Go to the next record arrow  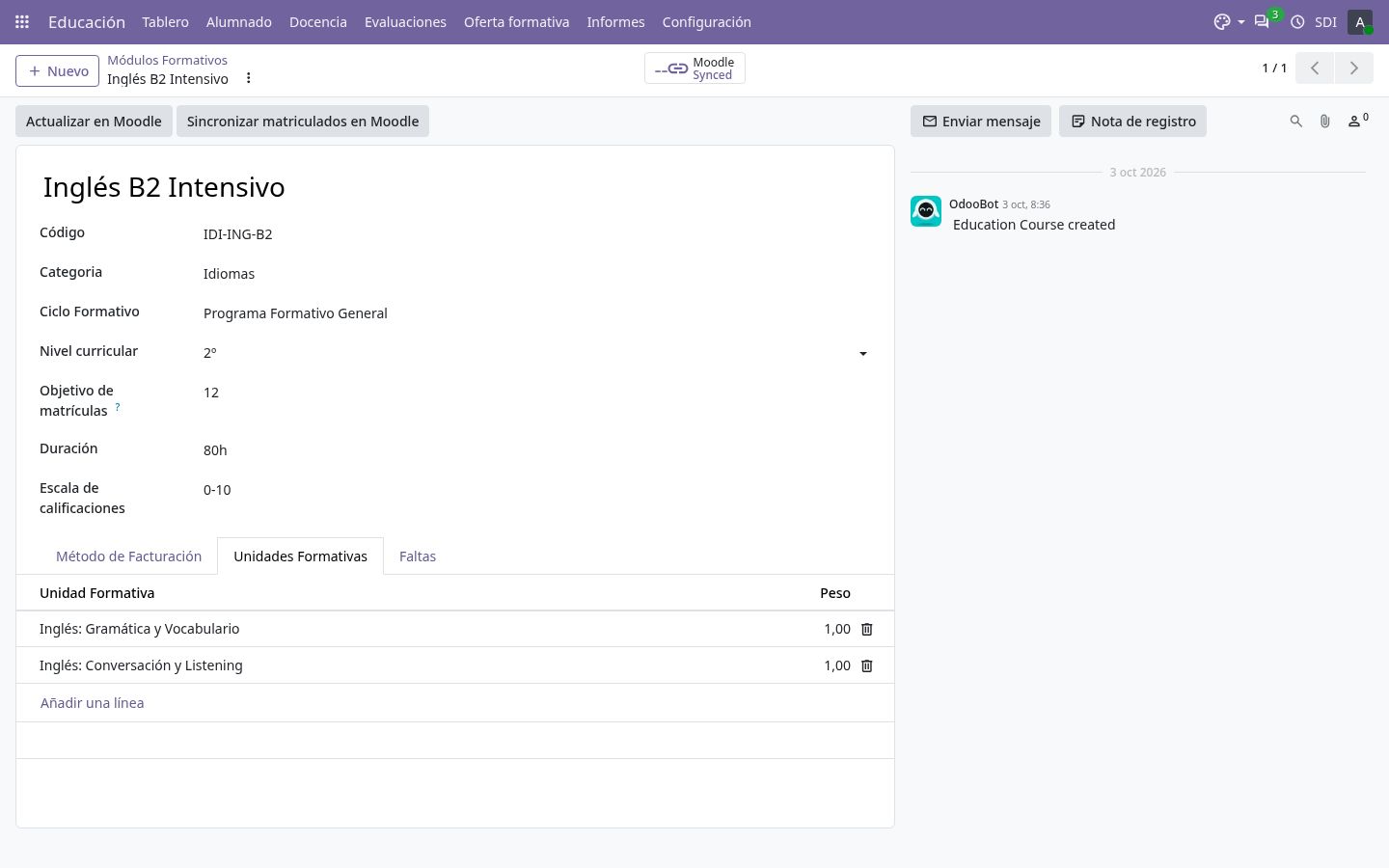(x=1354, y=68)
